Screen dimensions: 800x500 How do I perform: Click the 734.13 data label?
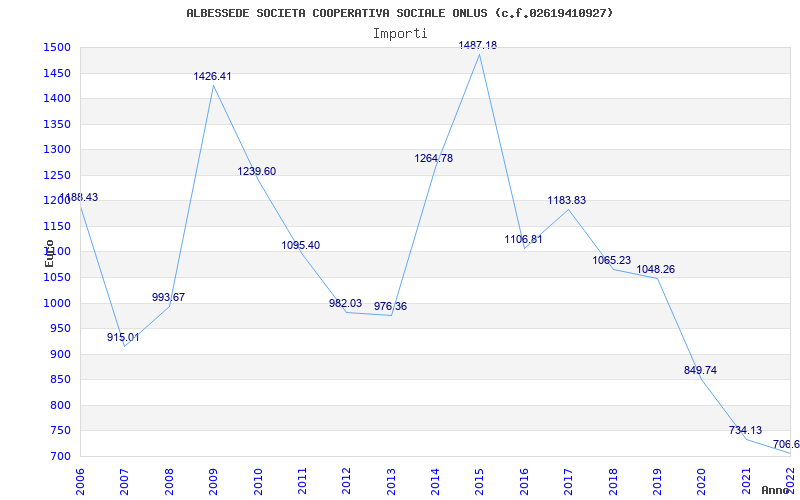pyautogui.click(x=745, y=430)
